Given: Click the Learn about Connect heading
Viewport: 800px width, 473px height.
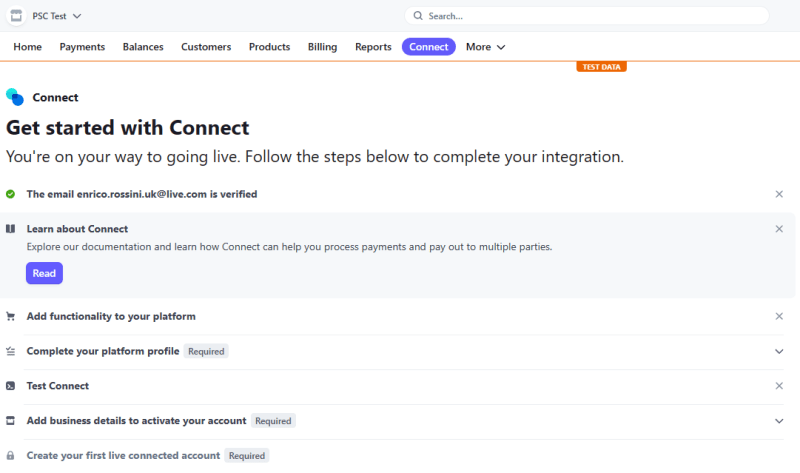Looking at the screenshot, I should tap(77, 229).
